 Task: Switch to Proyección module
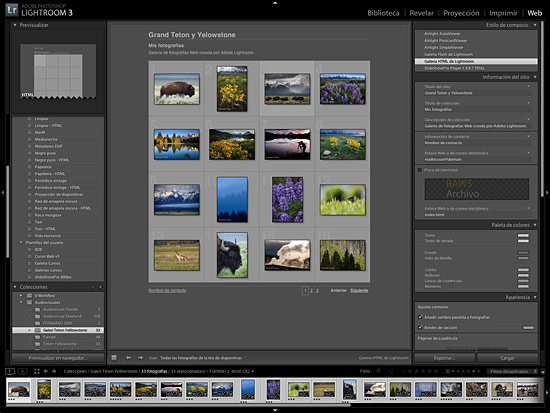pos(461,13)
